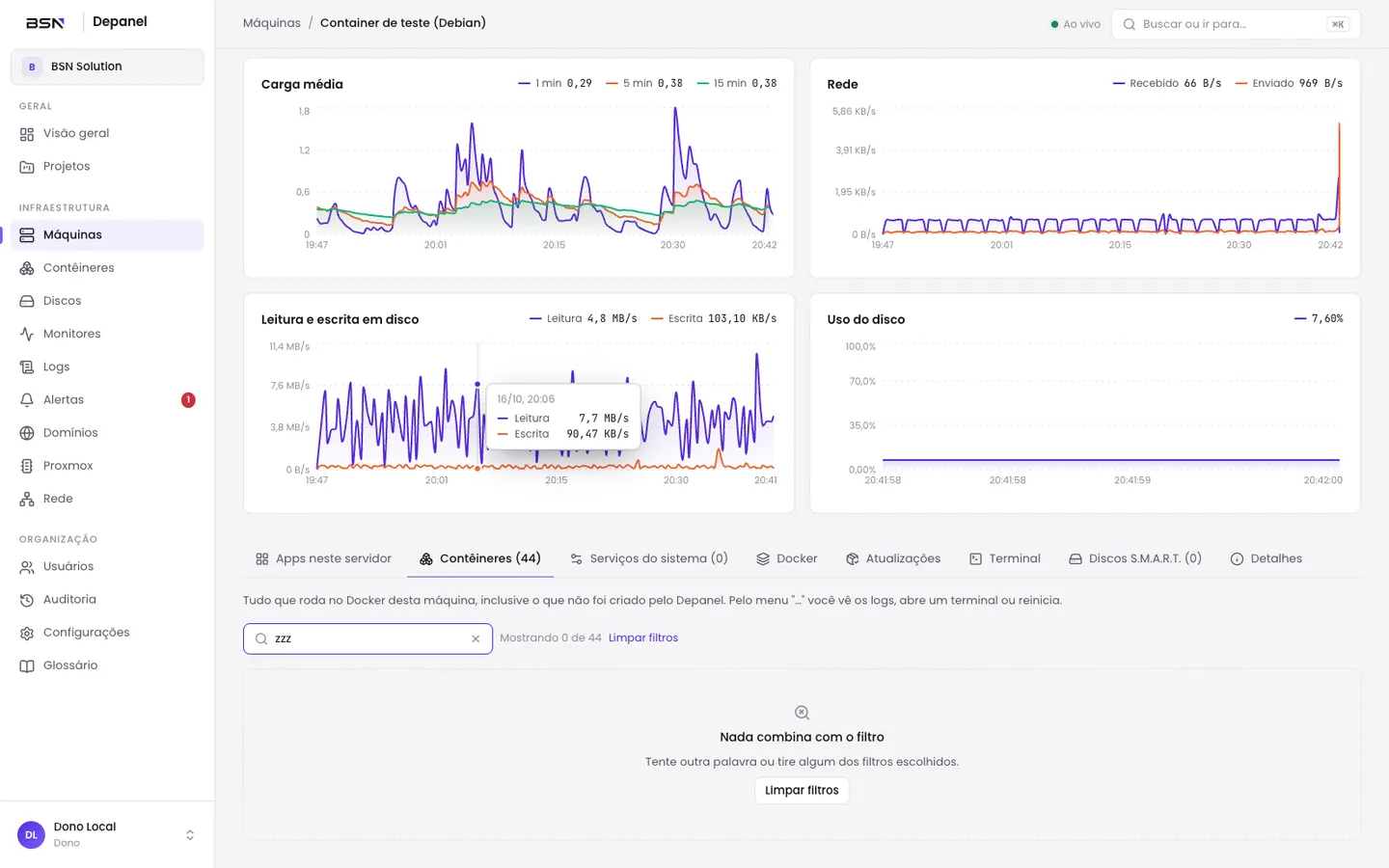Click the Proxmox server icon
The image size is (1389, 868).
27,466
